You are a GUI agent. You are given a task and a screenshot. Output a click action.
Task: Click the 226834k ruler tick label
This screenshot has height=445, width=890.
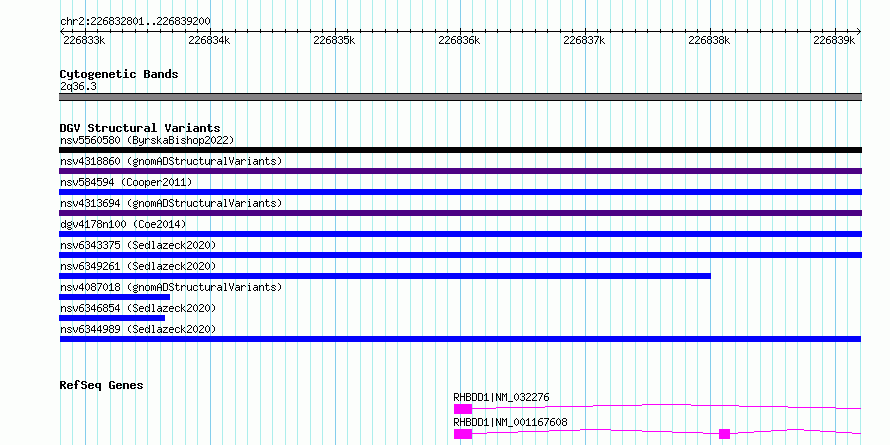pyautogui.click(x=209, y=40)
